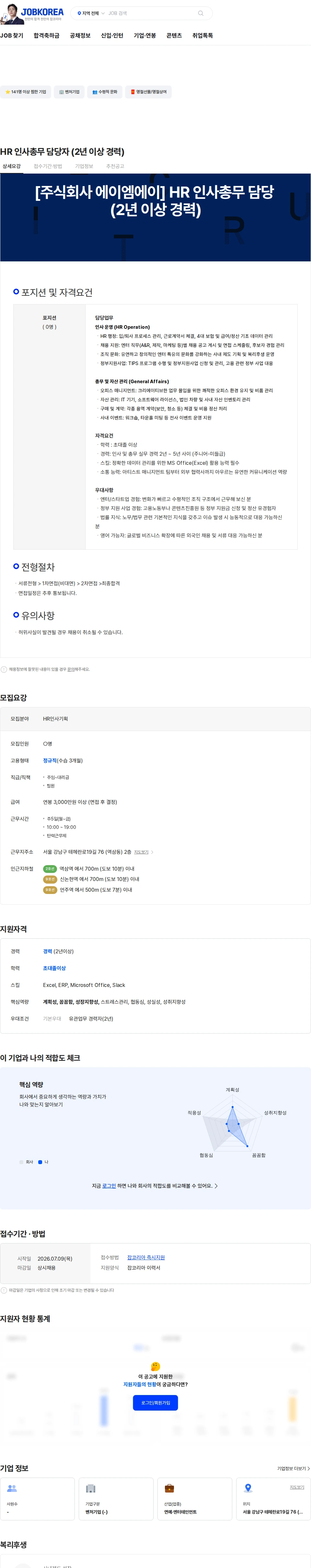Click the 나 legend swatch
The height and width of the screenshot is (1568, 311).
(40, 1162)
